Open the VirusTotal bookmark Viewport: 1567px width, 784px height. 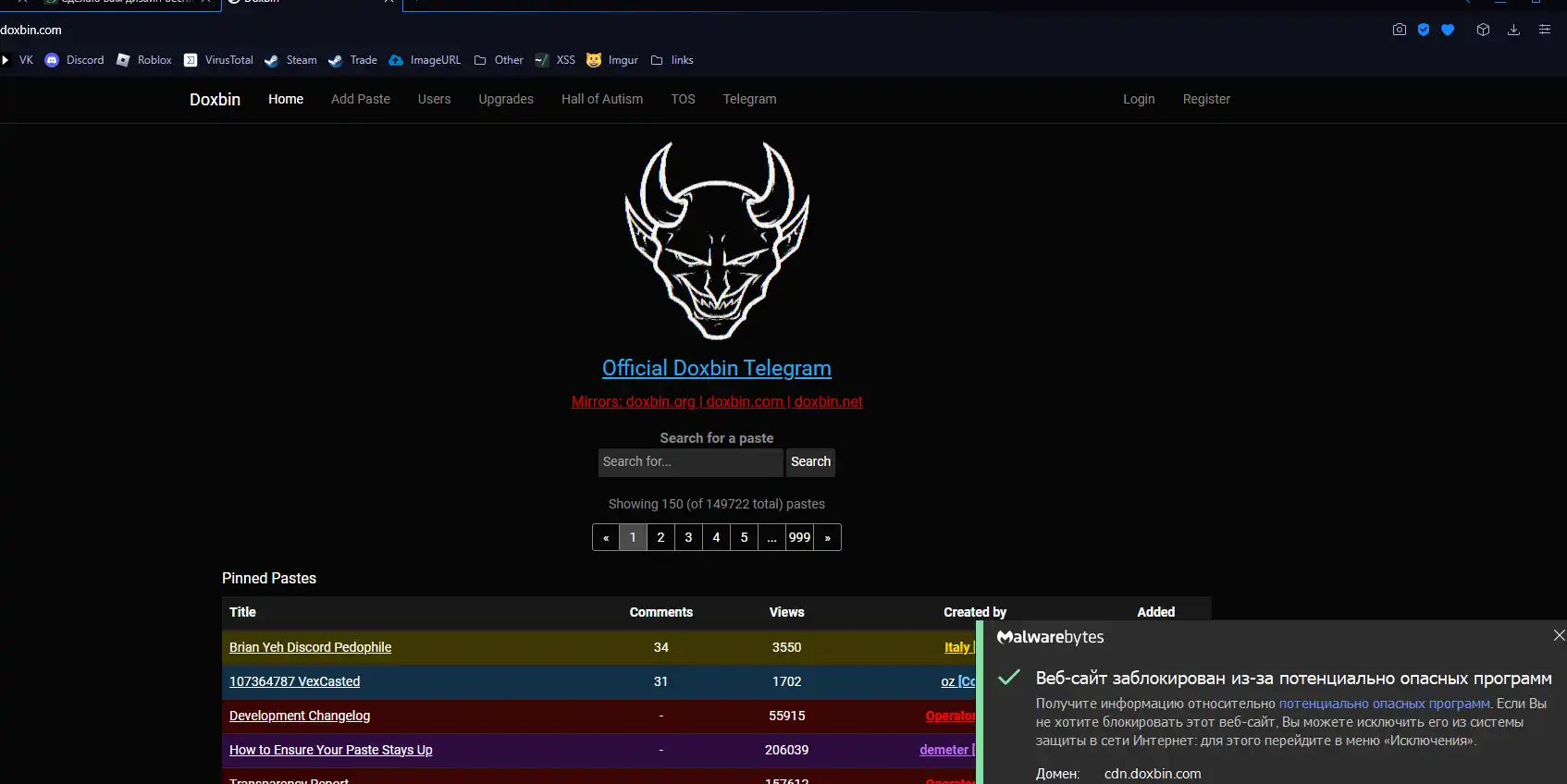(218, 60)
